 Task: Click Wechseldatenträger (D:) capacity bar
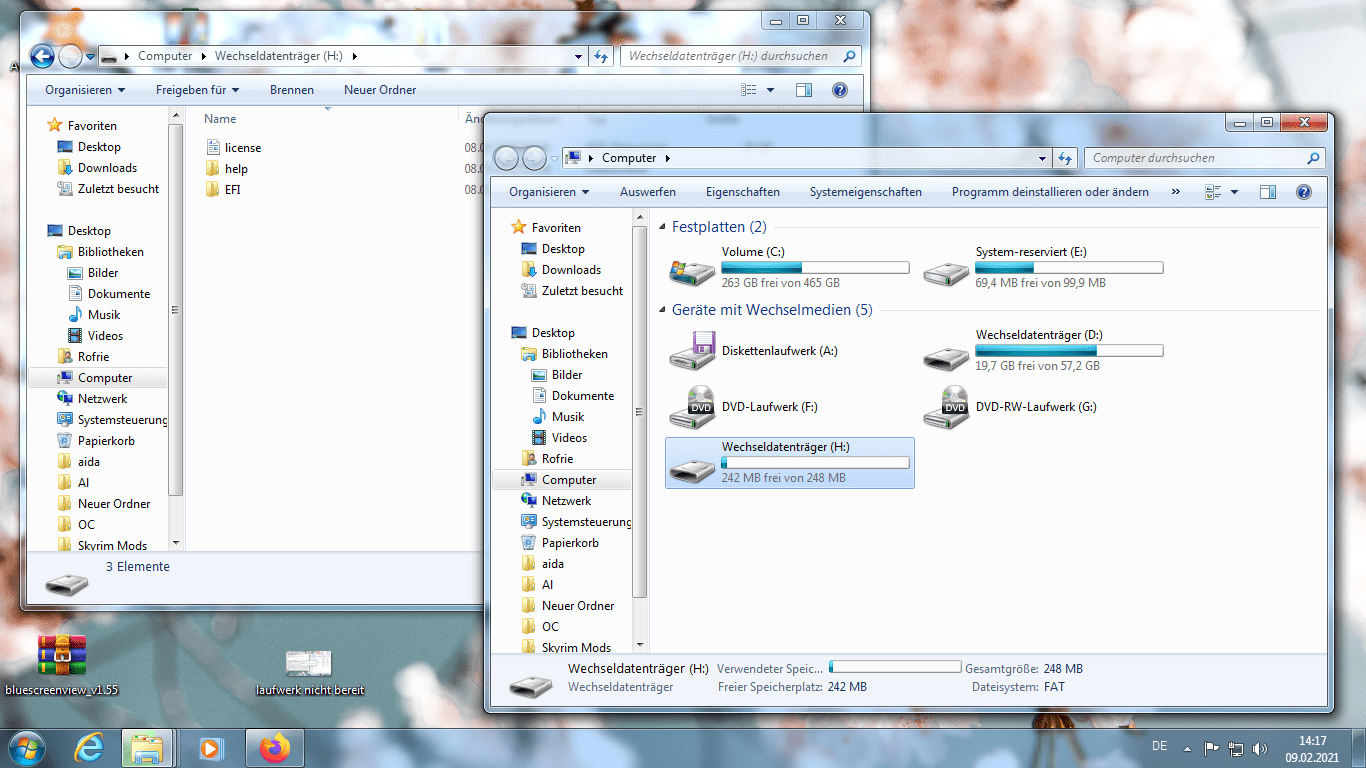pos(1069,351)
